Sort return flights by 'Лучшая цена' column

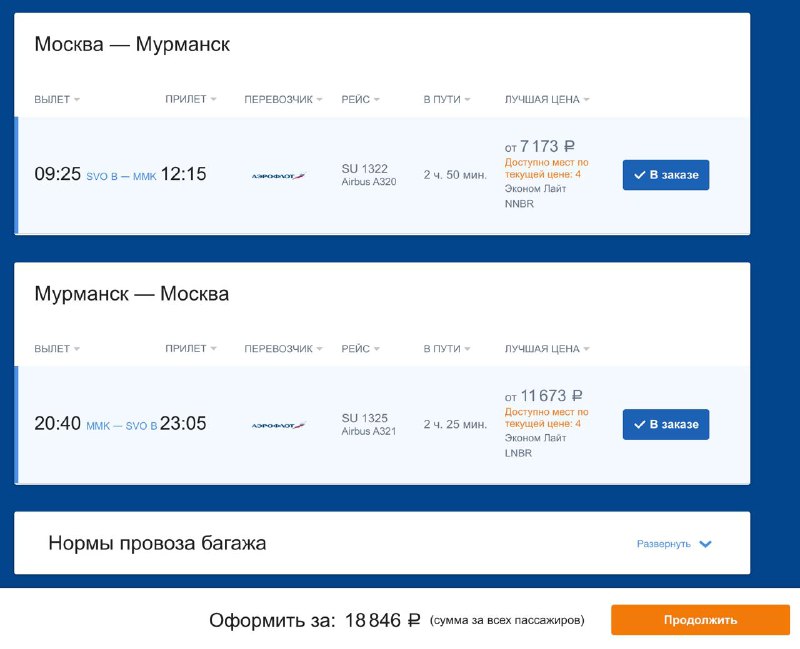(x=547, y=349)
